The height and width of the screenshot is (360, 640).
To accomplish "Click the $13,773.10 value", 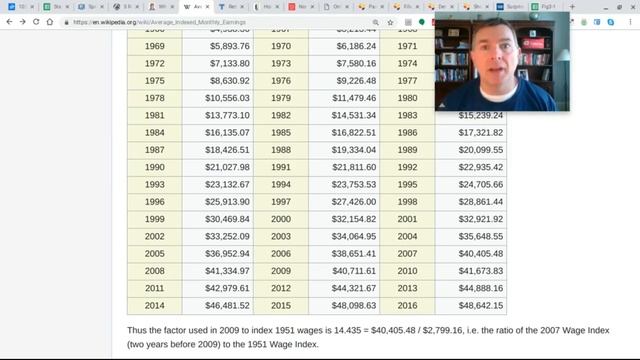I will 227,116.
